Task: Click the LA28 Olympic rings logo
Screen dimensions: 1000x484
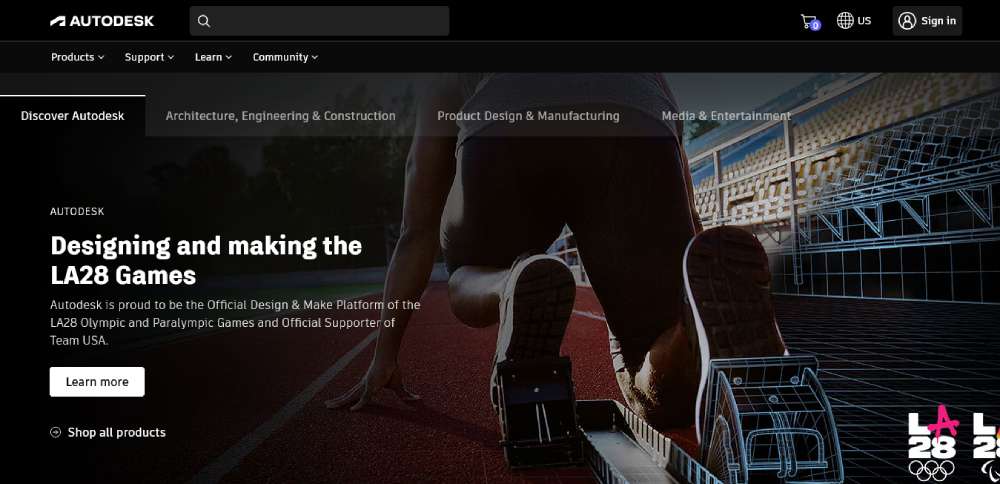Action: pos(932,444)
